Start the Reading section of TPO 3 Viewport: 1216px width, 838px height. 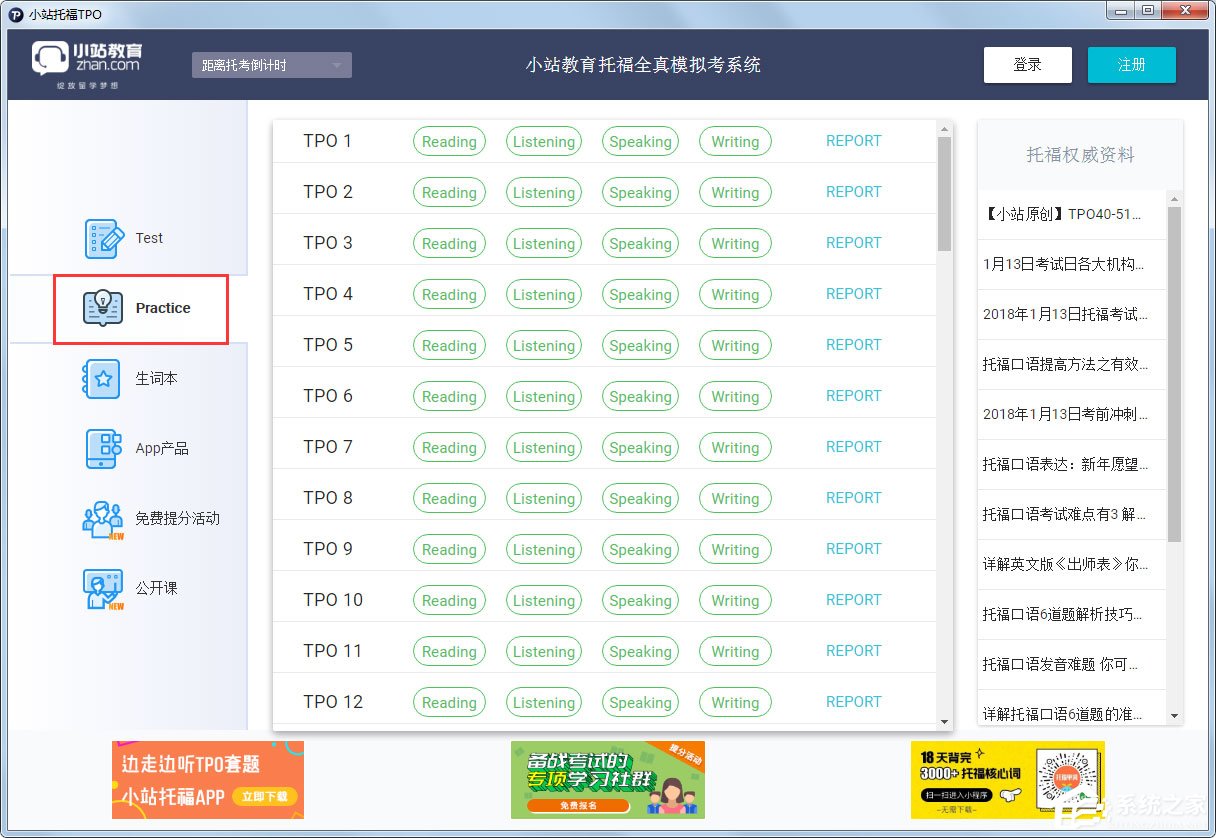click(x=448, y=243)
